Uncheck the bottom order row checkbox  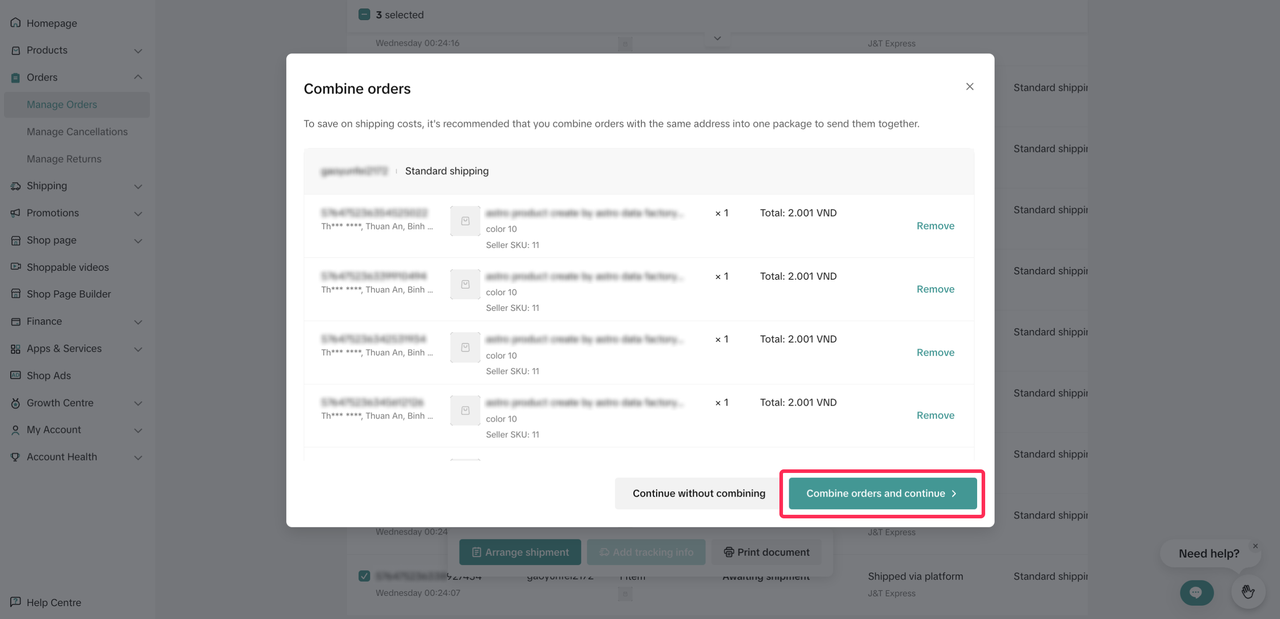(x=364, y=576)
